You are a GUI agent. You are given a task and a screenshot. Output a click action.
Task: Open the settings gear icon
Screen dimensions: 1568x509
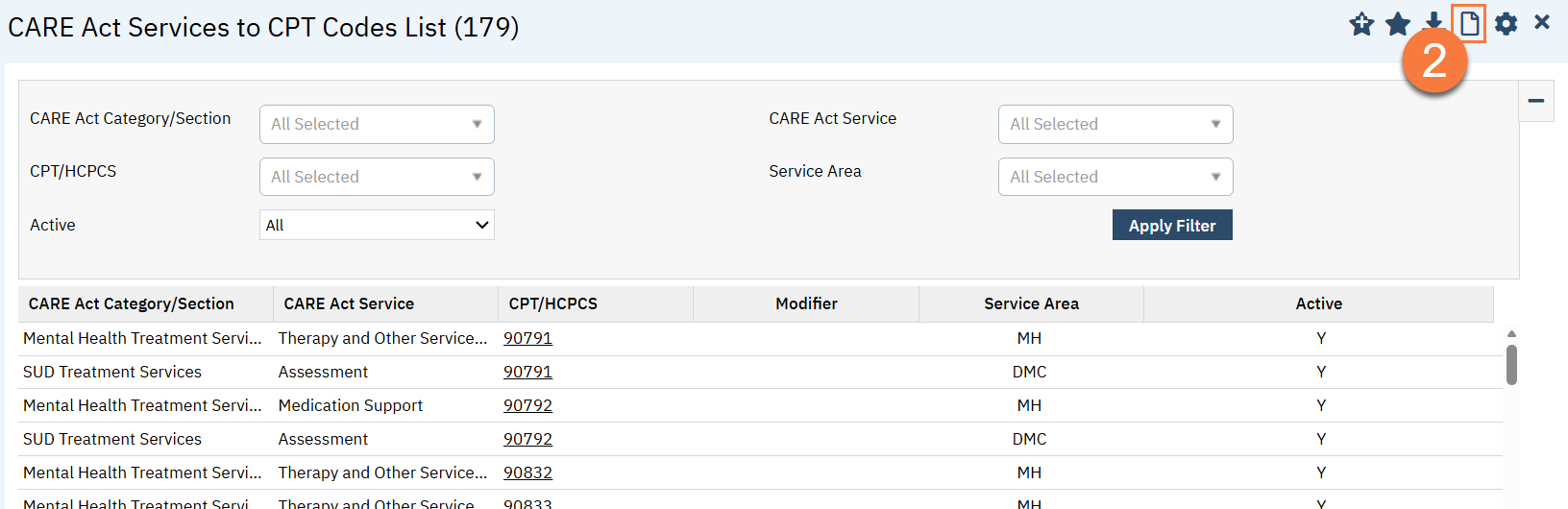(x=1507, y=24)
